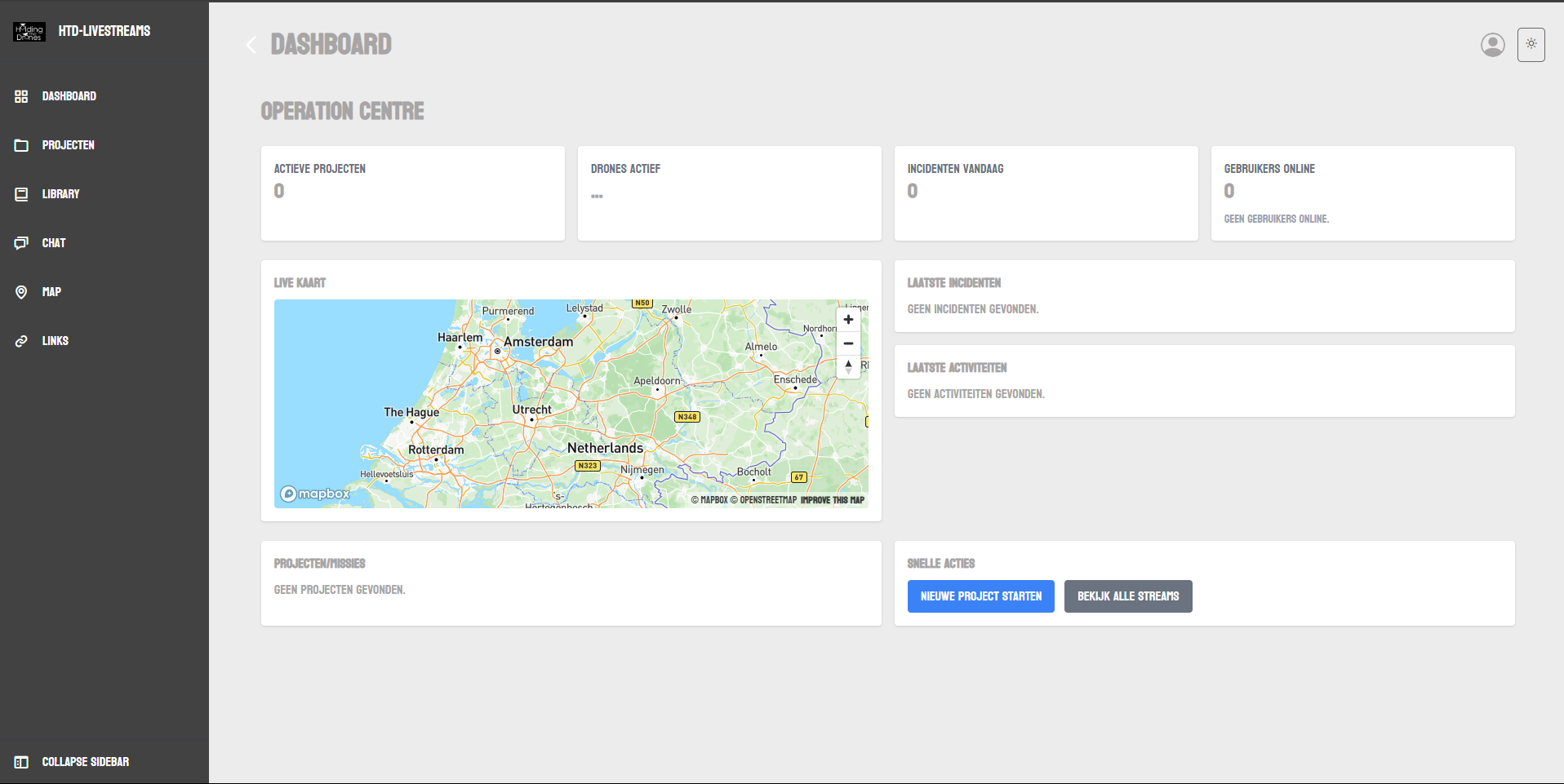Image resolution: width=1564 pixels, height=784 pixels.
Task: Open the Dashboard grid icon in sidebar
Action: [x=21, y=95]
